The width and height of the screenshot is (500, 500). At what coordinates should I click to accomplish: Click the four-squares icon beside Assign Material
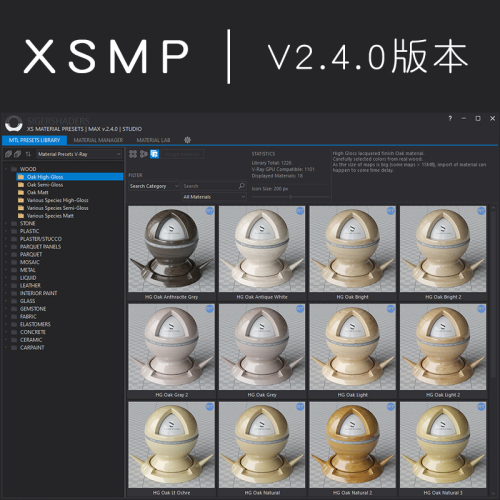pyautogui.click(x=133, y=154)
